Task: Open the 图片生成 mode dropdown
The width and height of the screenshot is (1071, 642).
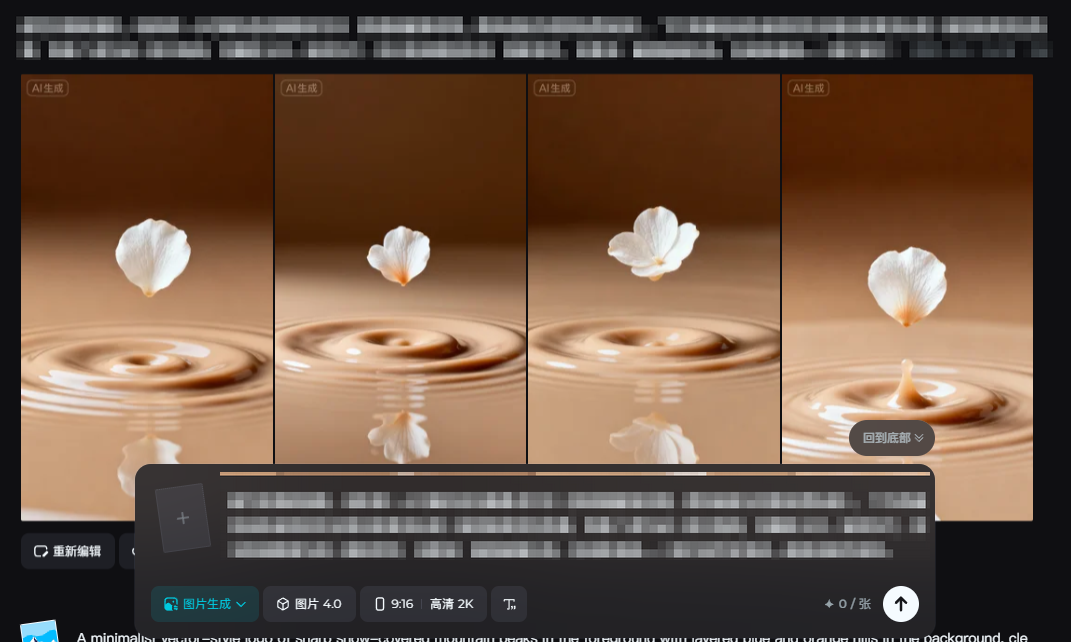Action: [205, 604]
